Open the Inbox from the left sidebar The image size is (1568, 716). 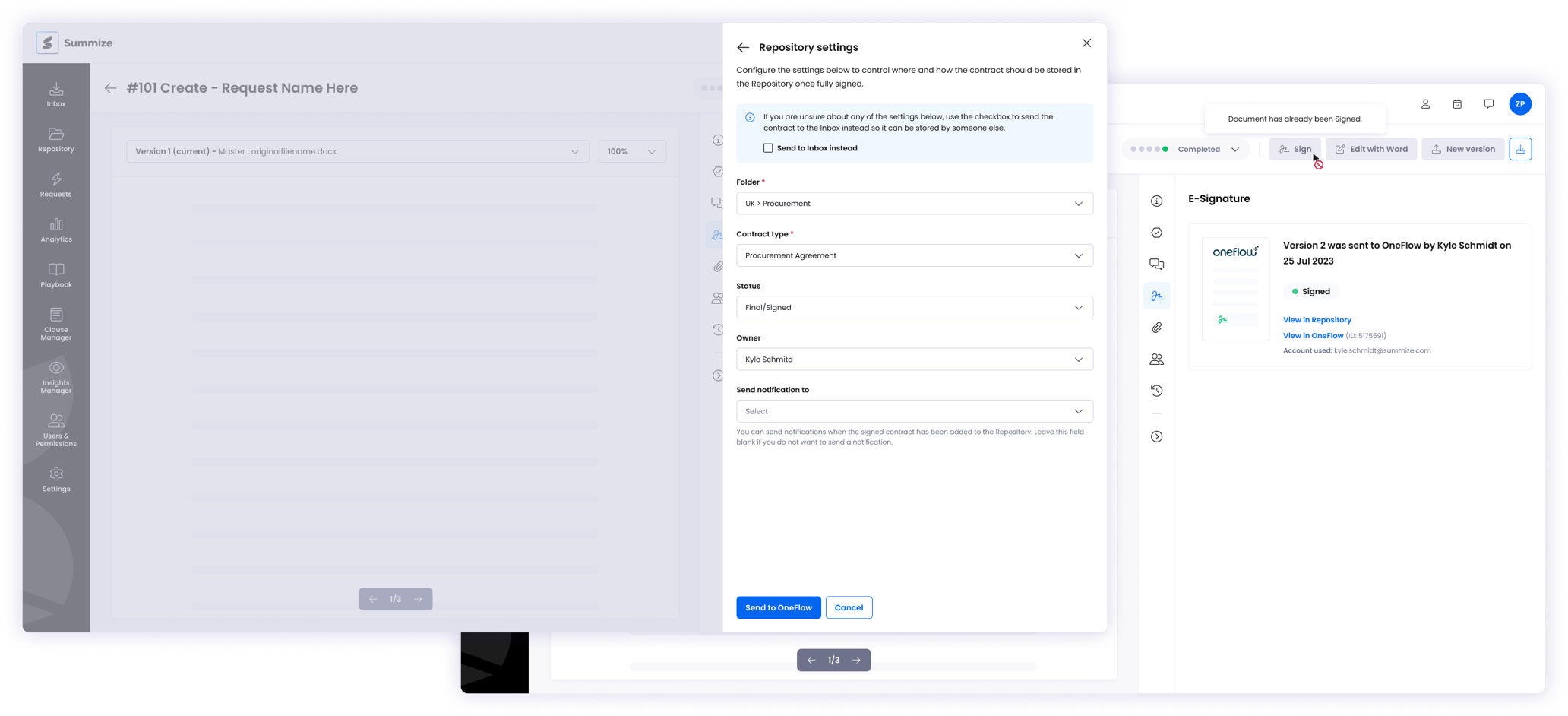(55, 93)
